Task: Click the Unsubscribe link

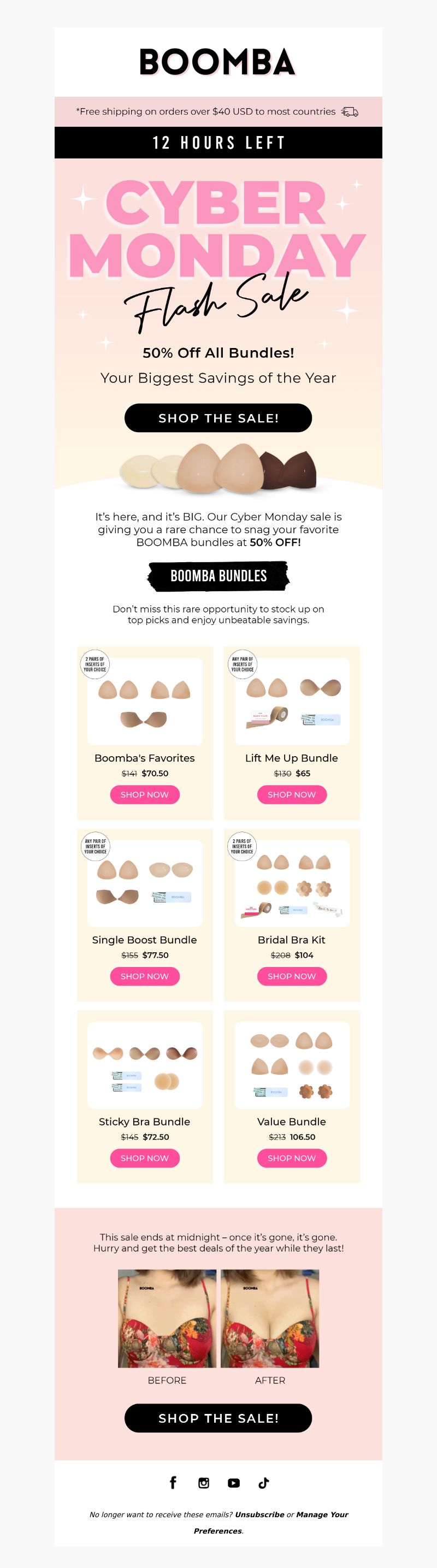Action: click(x=259, y=1514)
